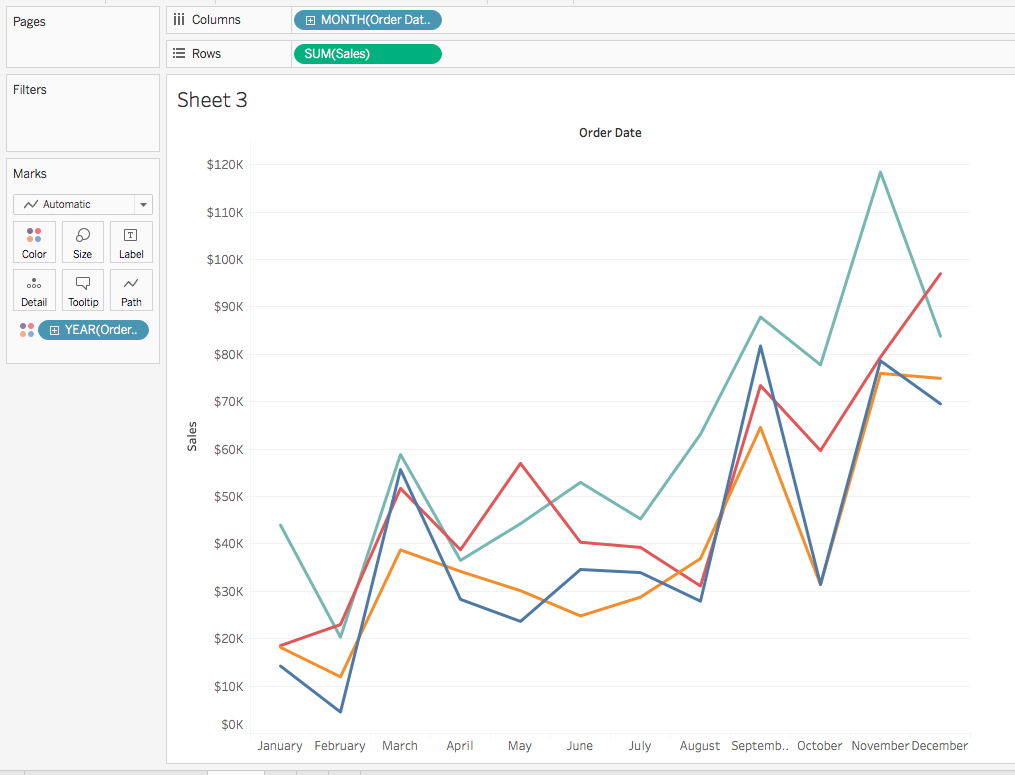Expand the YEAR(Order Date) pill plus sign
Viewport: 1015px width, 775px height.
[x=54, y=331]
